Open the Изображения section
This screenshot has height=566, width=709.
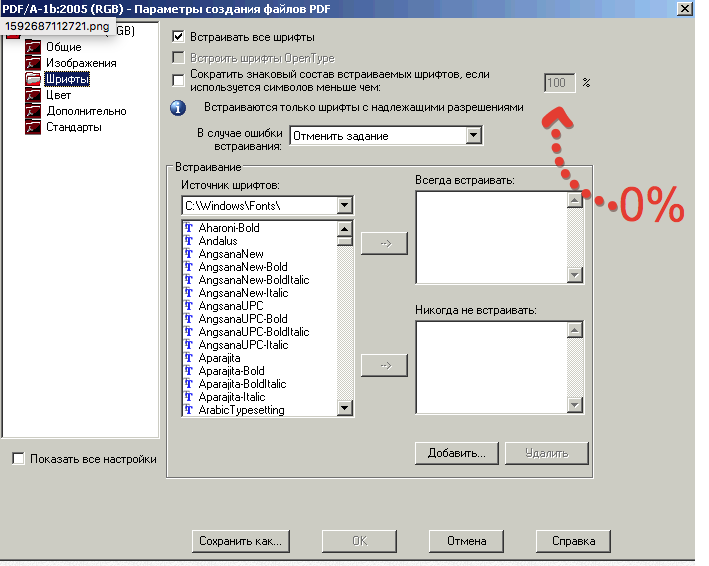pos(81,63)
